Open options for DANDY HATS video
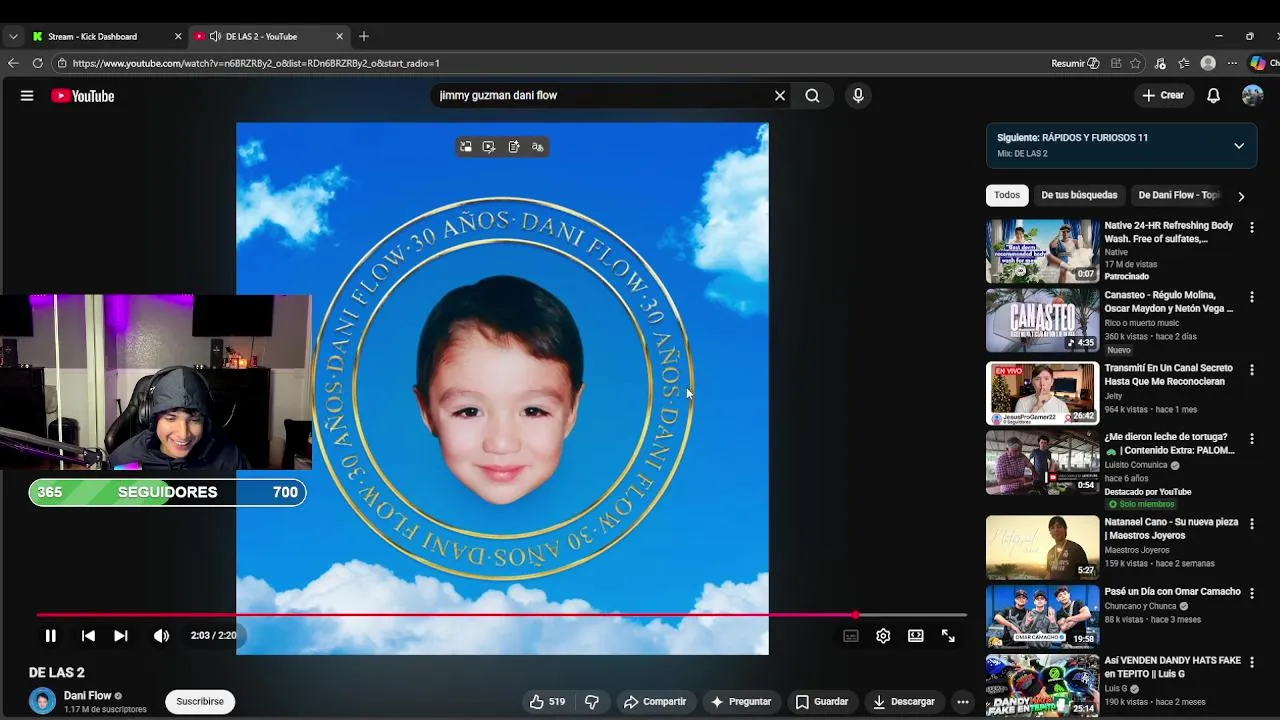1280x720 pixels. [x=1251, y=663]
